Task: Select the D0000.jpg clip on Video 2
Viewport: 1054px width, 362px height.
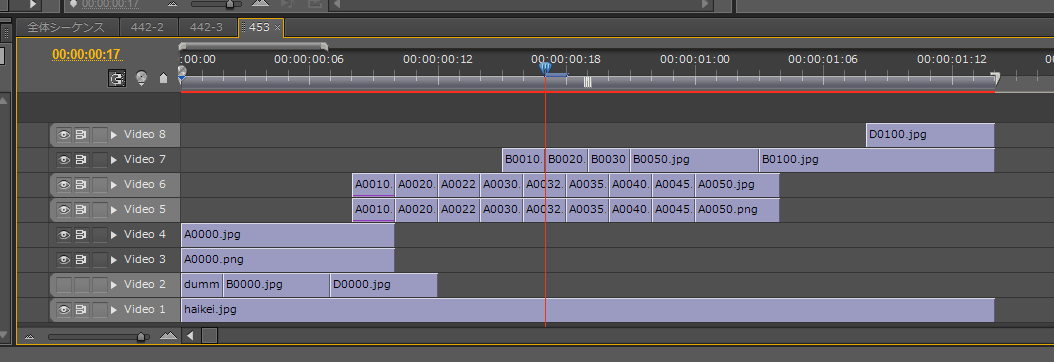Action: [x=384, y=285]
